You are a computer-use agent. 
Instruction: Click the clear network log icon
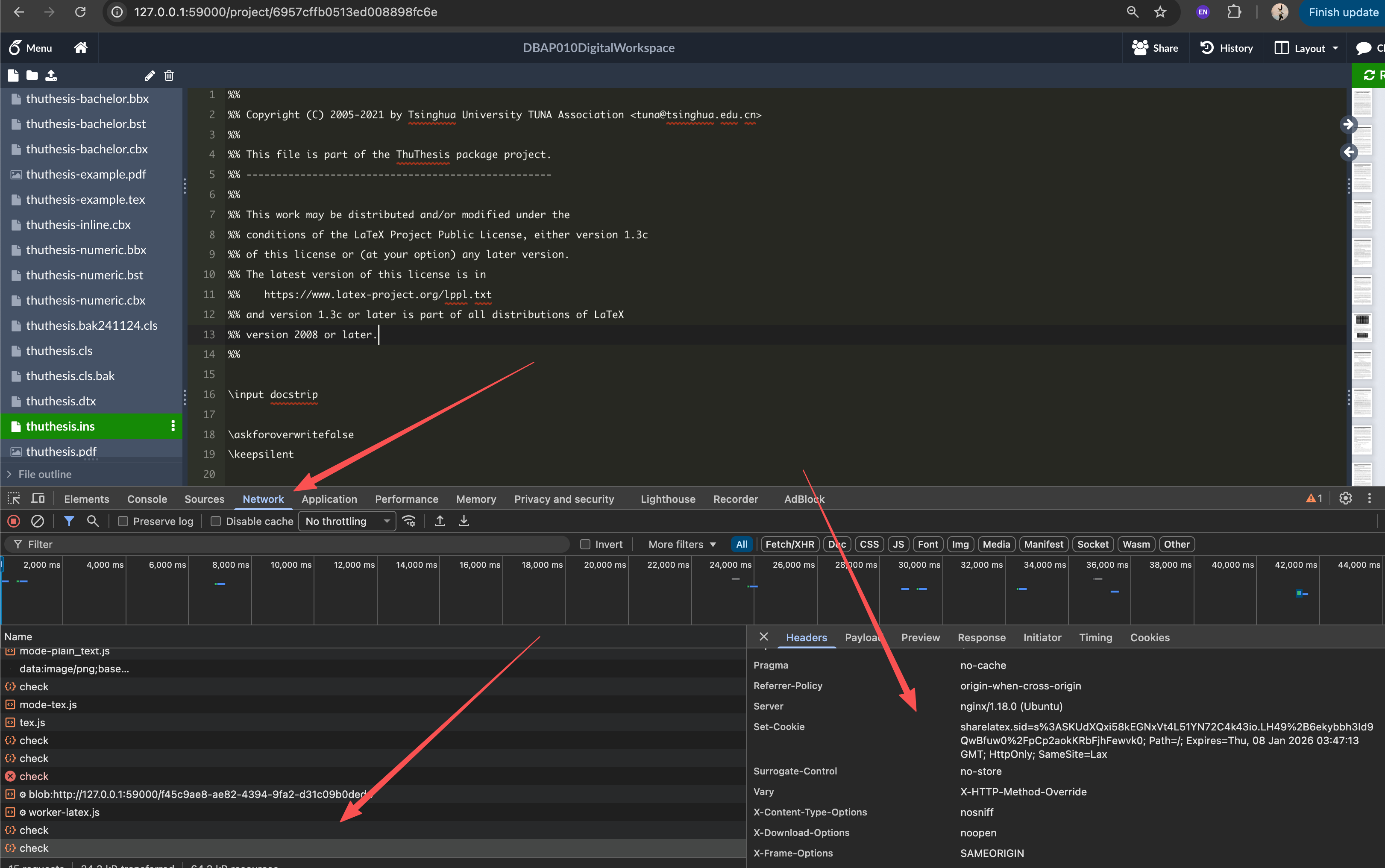[x=37, y=521]
